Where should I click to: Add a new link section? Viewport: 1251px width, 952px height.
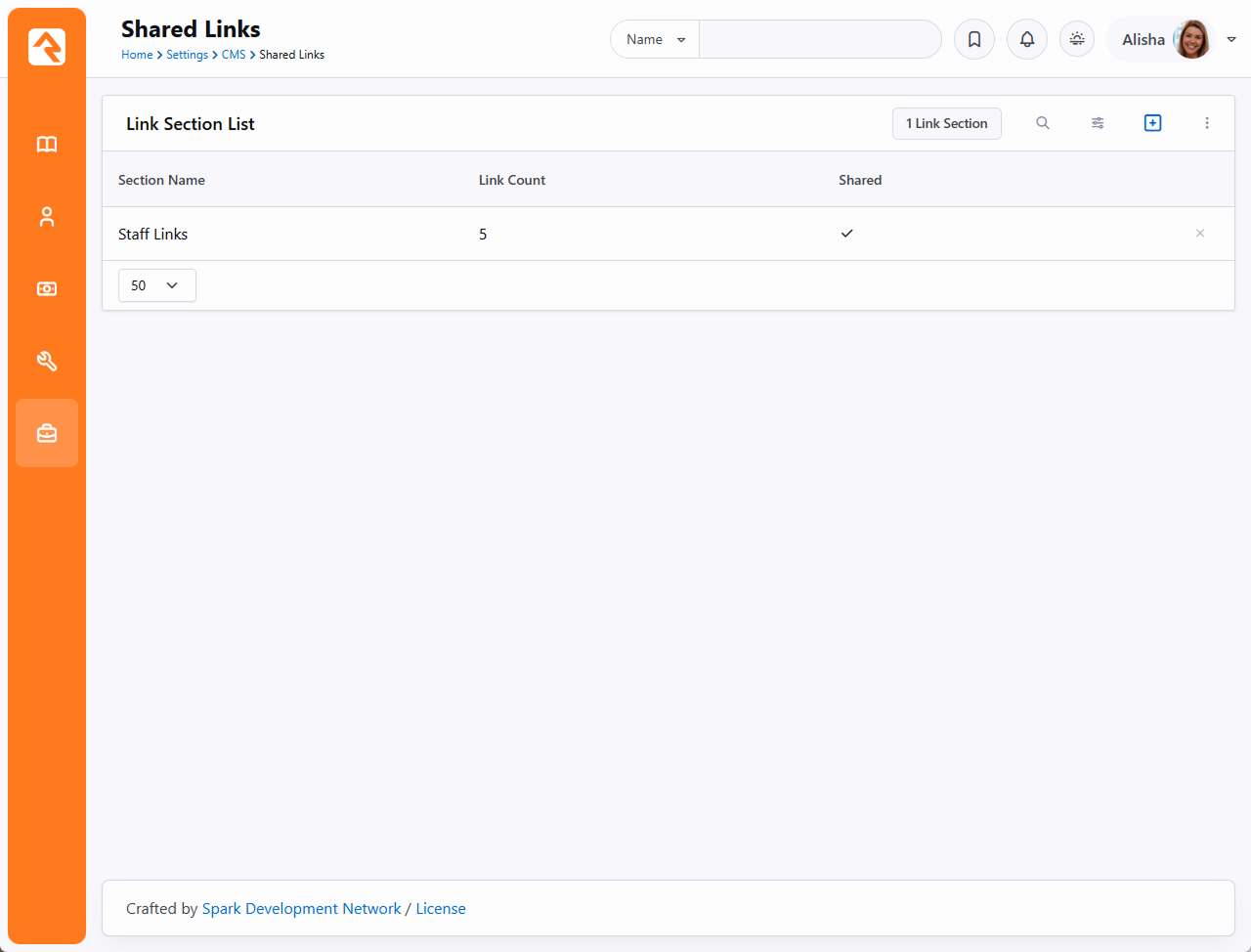[1152, 123]
